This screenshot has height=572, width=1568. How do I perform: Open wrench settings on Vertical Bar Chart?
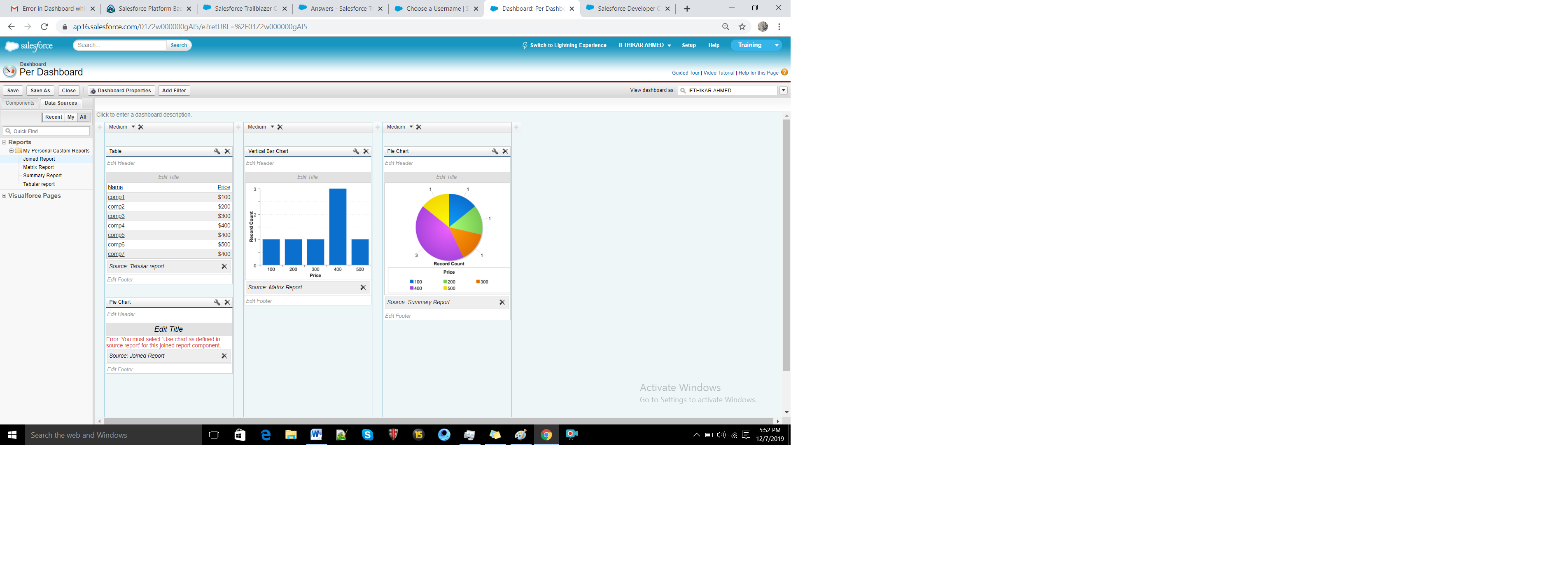(355, 151)
